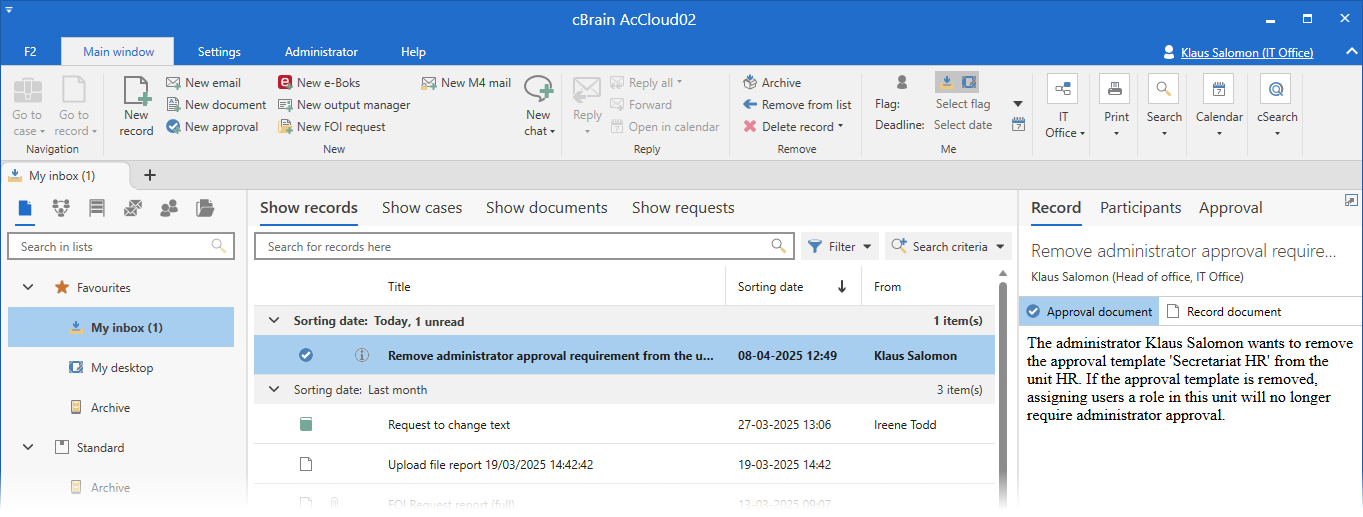1363x517 pixels.
Task: Select the Show cases tab
Action: [x=422, y=208]
